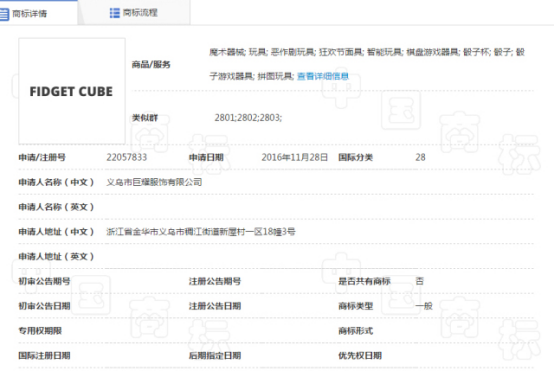
Task: Click the 后期指定日期 label
Action: (215, 355)
